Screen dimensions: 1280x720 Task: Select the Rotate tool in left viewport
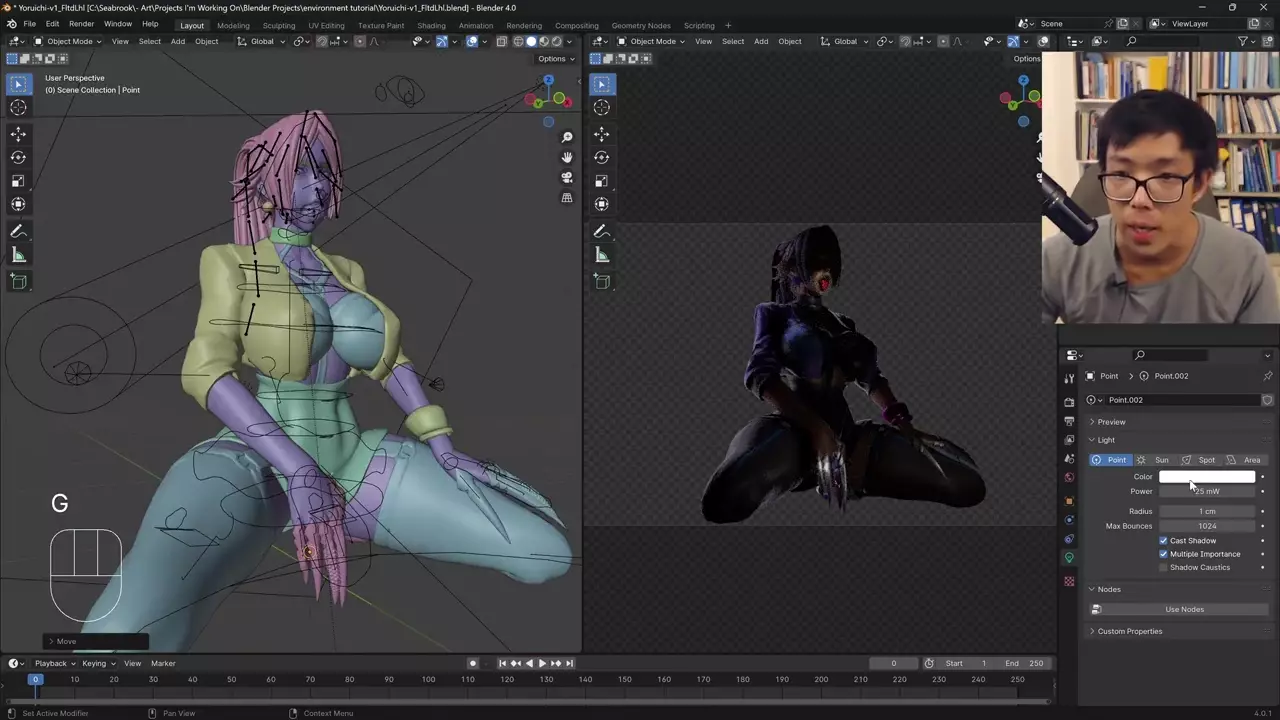18,157
